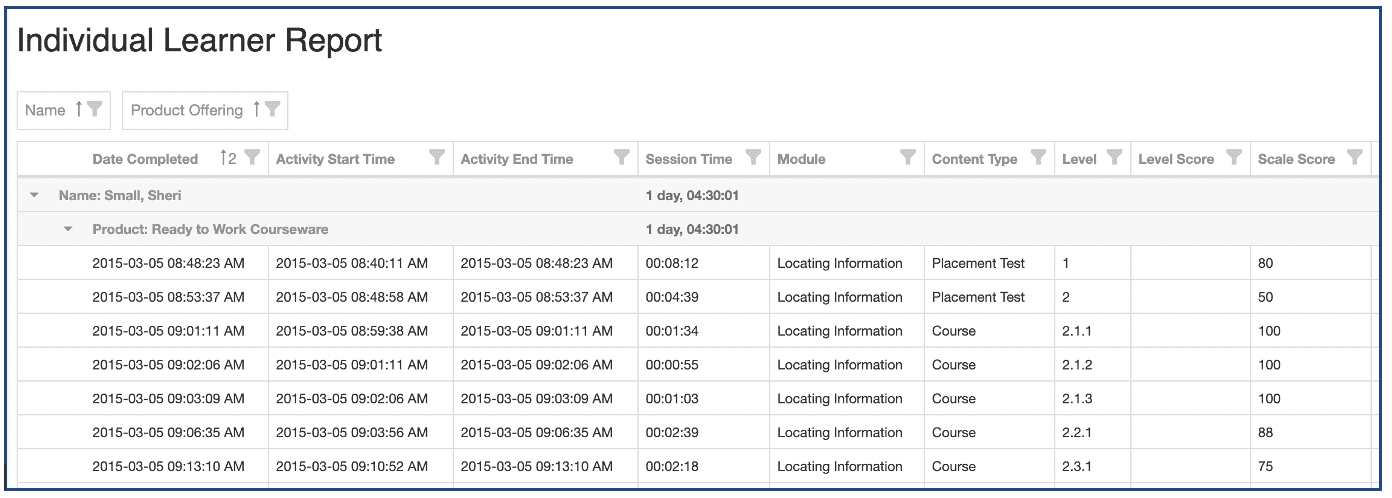Click the Module column header text
Viewport: 1392px width, 498px height.
click(801, 159)
